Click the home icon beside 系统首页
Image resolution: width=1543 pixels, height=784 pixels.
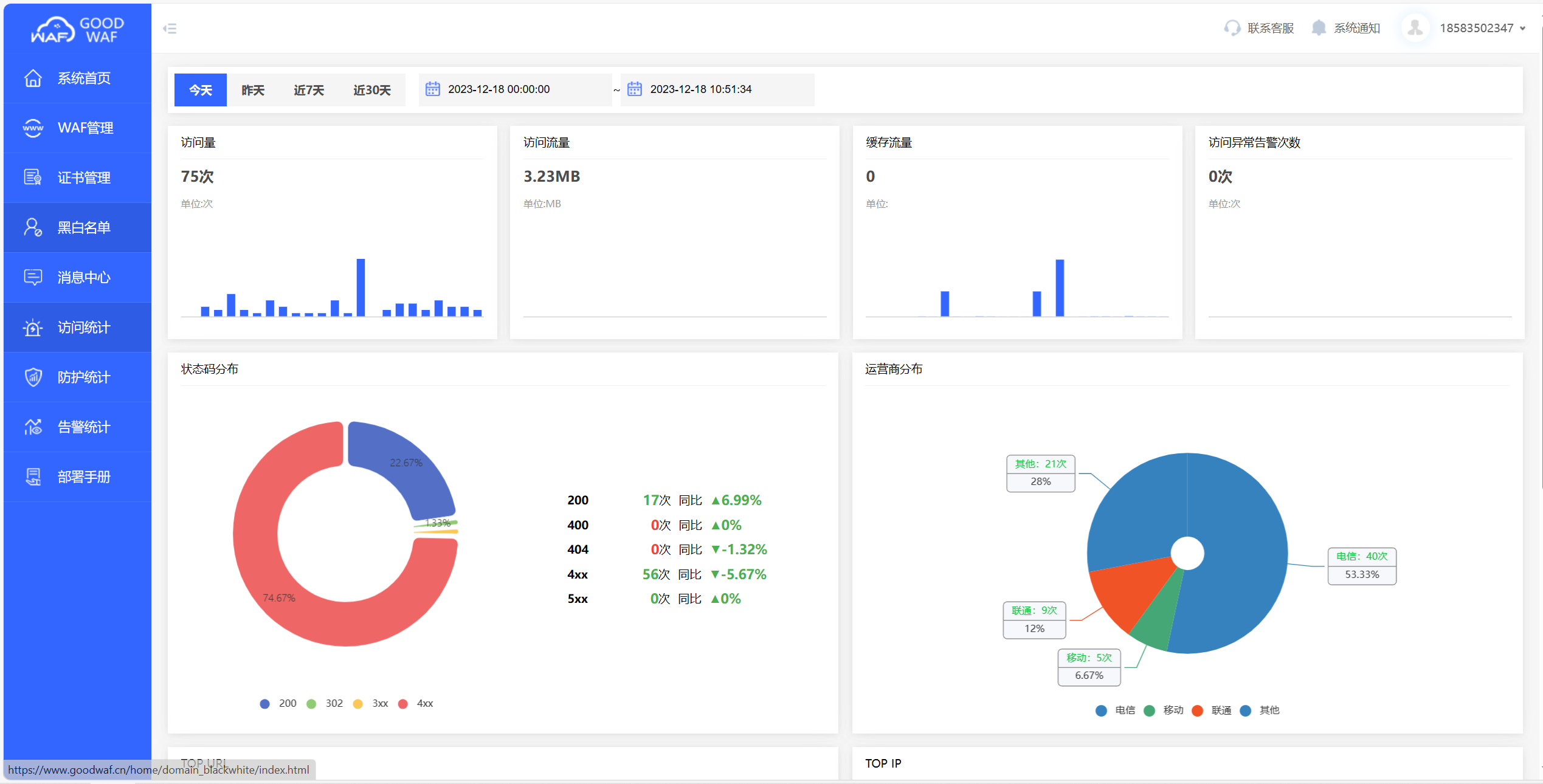(x=33, y=78)
